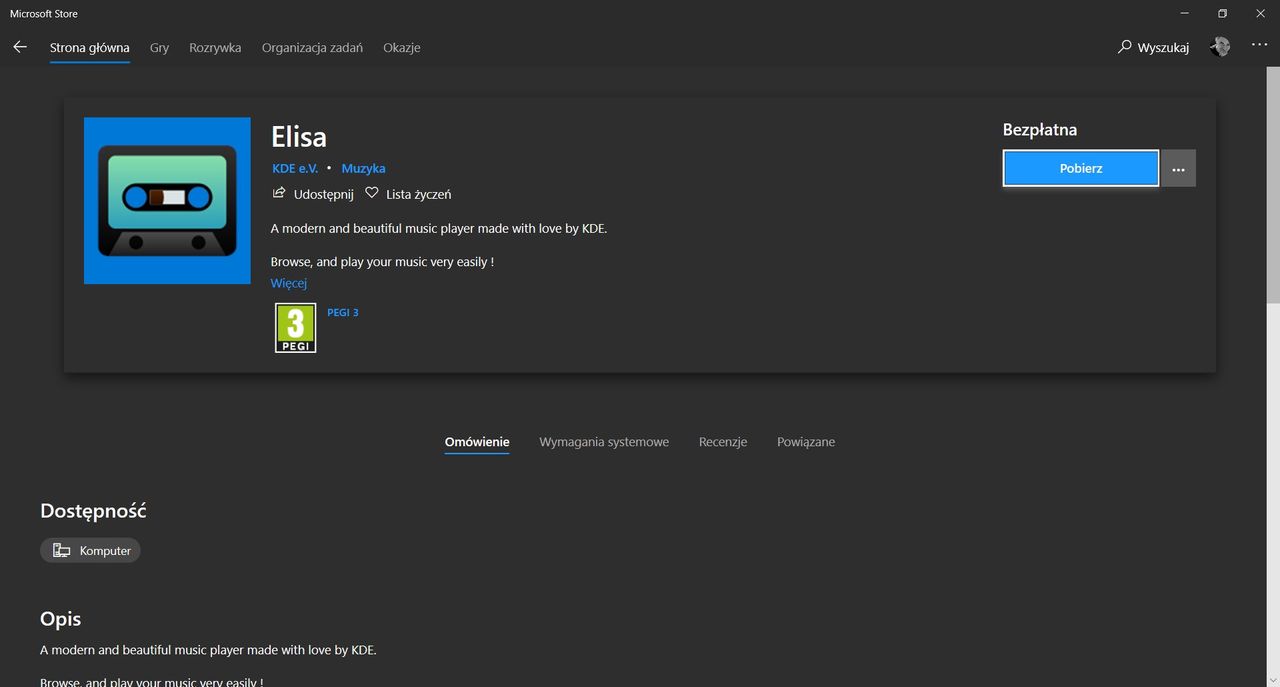Open the Powiązane tab
The width and height of the screenshot is (1280, 687).
tap(806, 442)
